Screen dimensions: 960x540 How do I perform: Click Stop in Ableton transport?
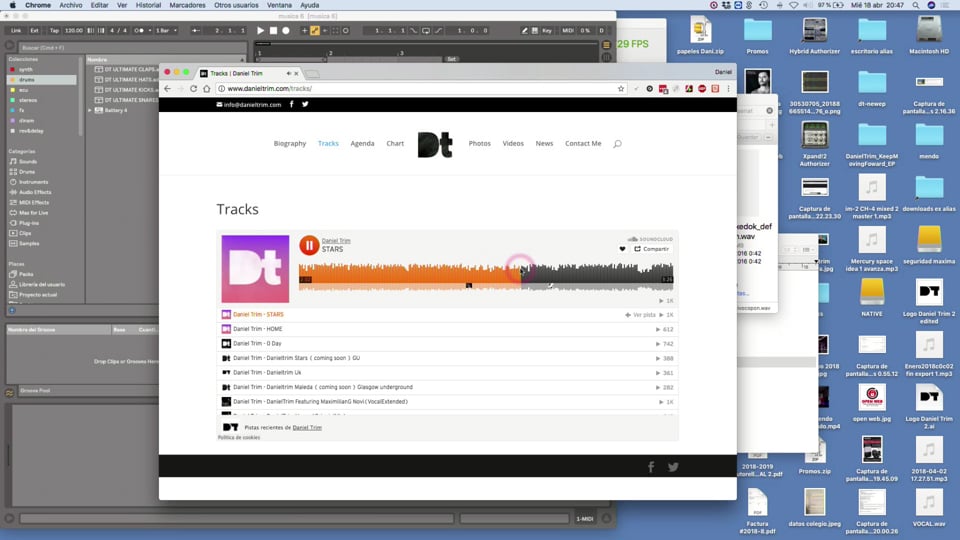click(273, 30)
